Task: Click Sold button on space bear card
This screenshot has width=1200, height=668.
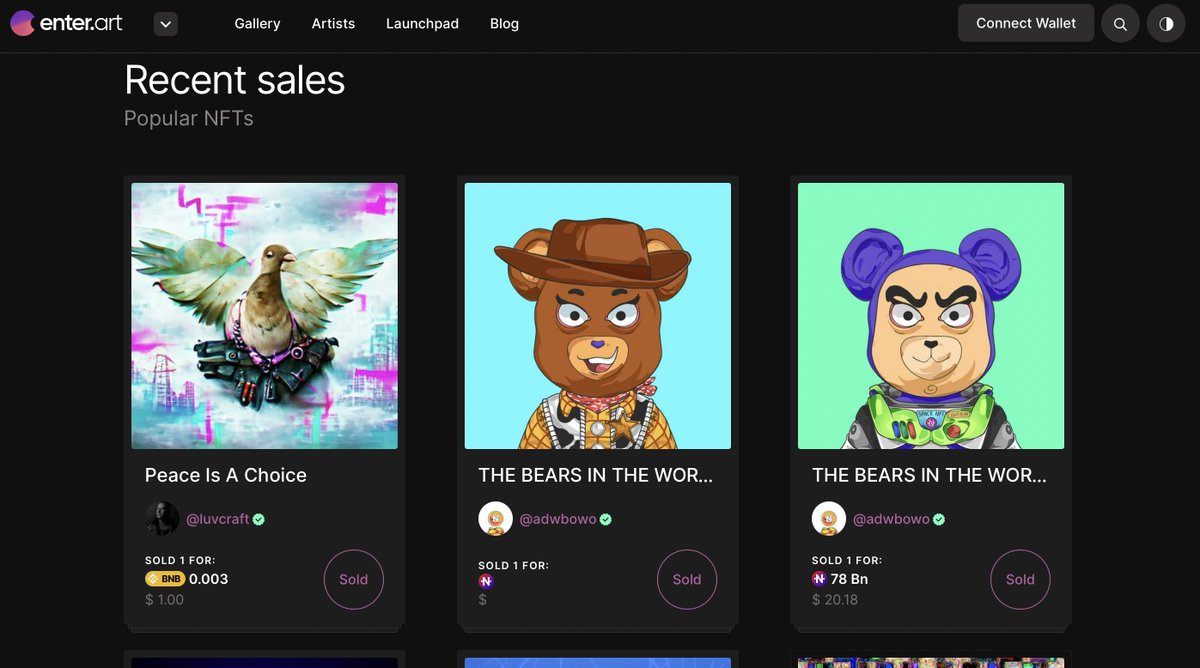Action: (1020, 579)
